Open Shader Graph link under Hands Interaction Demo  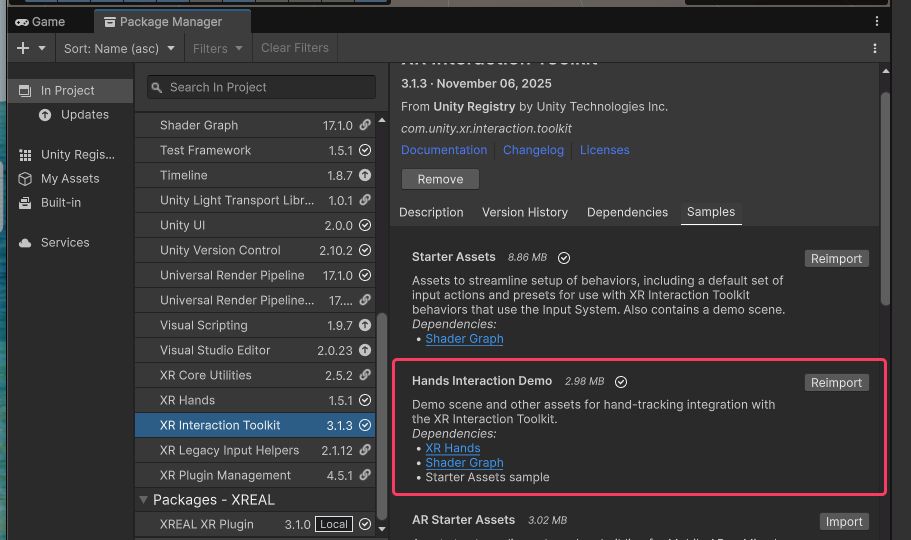(x=464, y=463)
